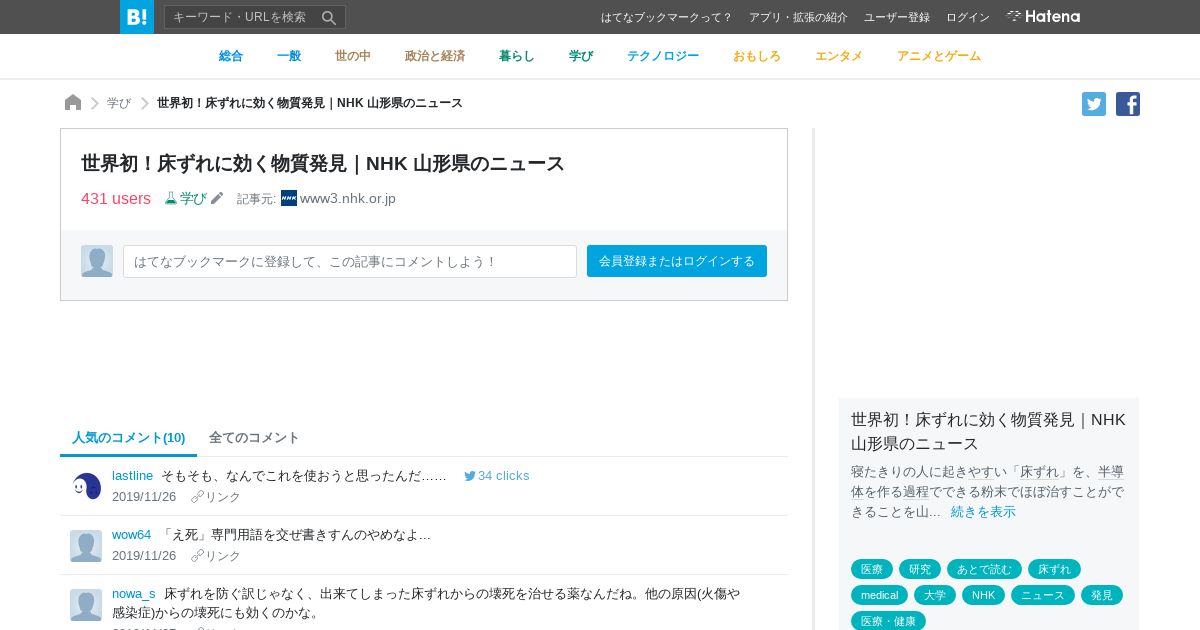Click ユーザー登録 link
The width and height of the screenshot is (1200, 630).
pos(897,17)
